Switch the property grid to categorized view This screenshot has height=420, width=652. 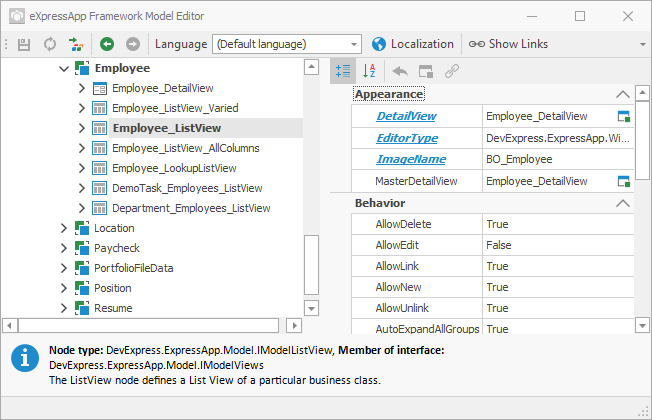[343, 71]
